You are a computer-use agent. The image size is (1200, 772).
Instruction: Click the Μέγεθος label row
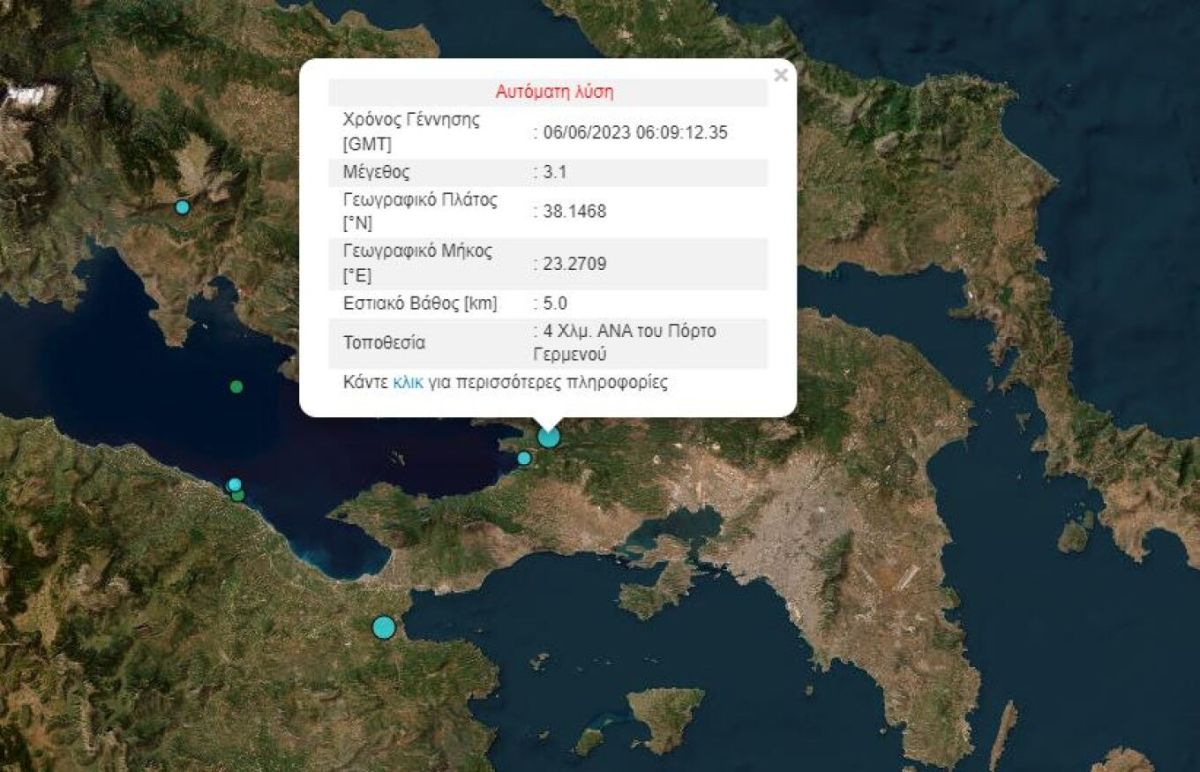pos(548,172)
